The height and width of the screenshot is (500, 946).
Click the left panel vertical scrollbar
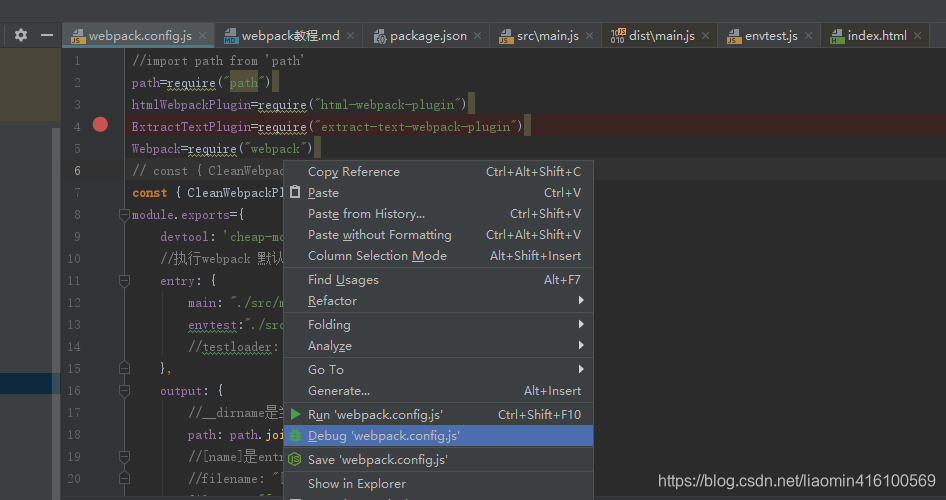click(56, 314)
